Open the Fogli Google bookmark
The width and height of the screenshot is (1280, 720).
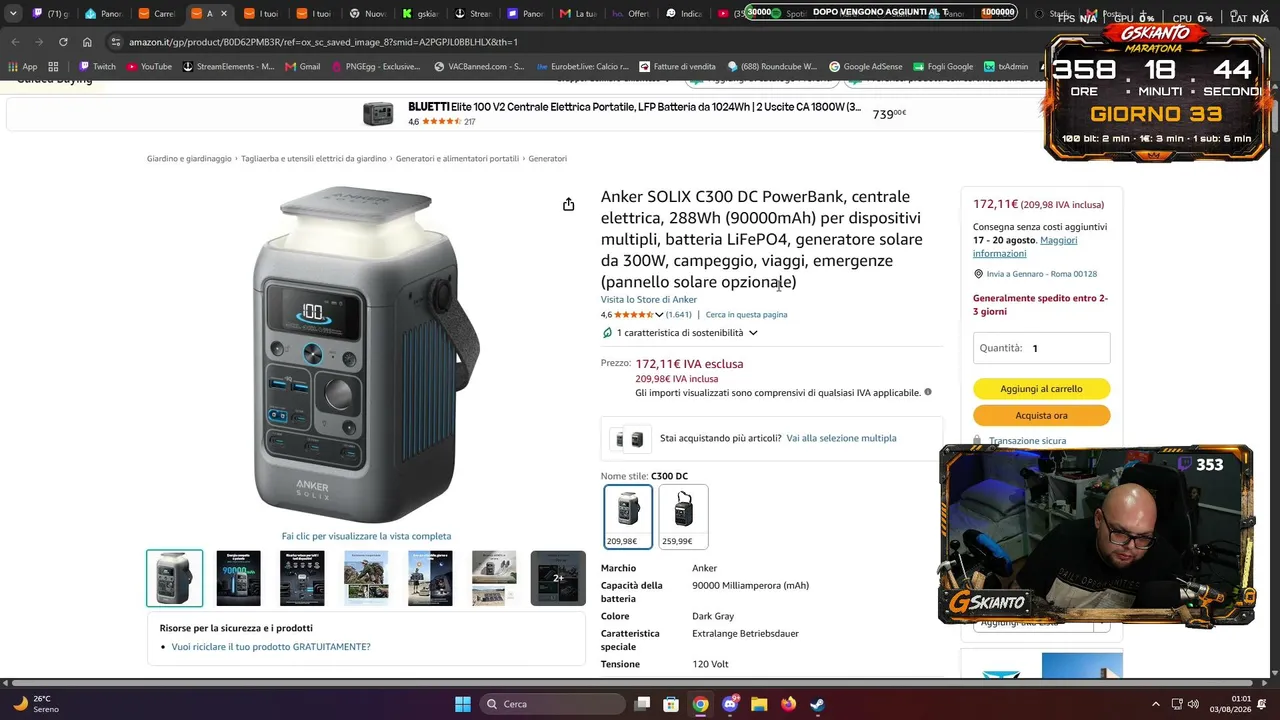942,67
